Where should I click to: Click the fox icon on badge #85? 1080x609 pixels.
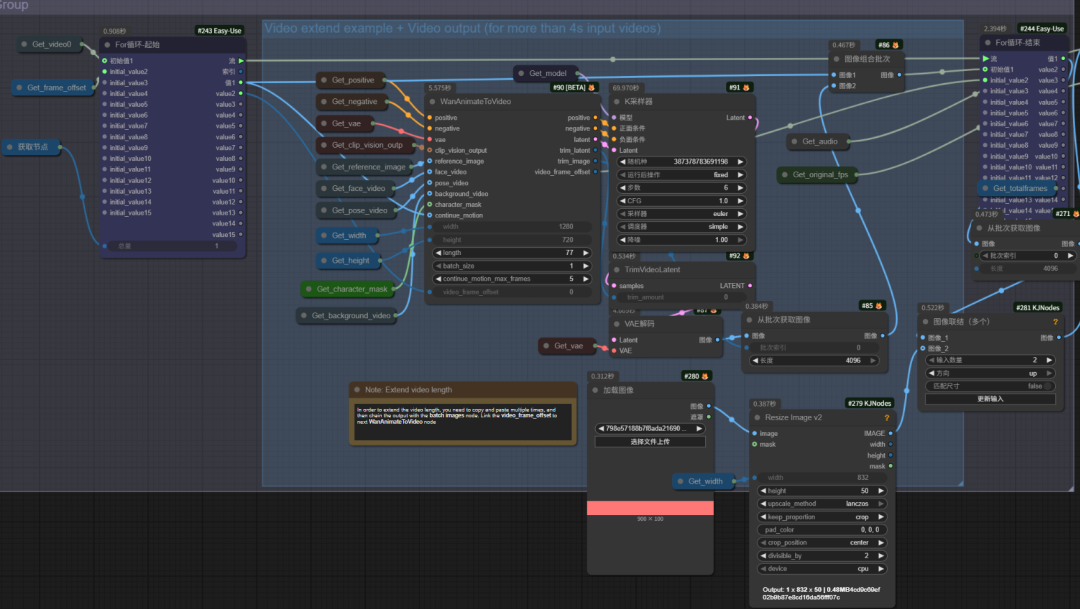tap(878, 306)
